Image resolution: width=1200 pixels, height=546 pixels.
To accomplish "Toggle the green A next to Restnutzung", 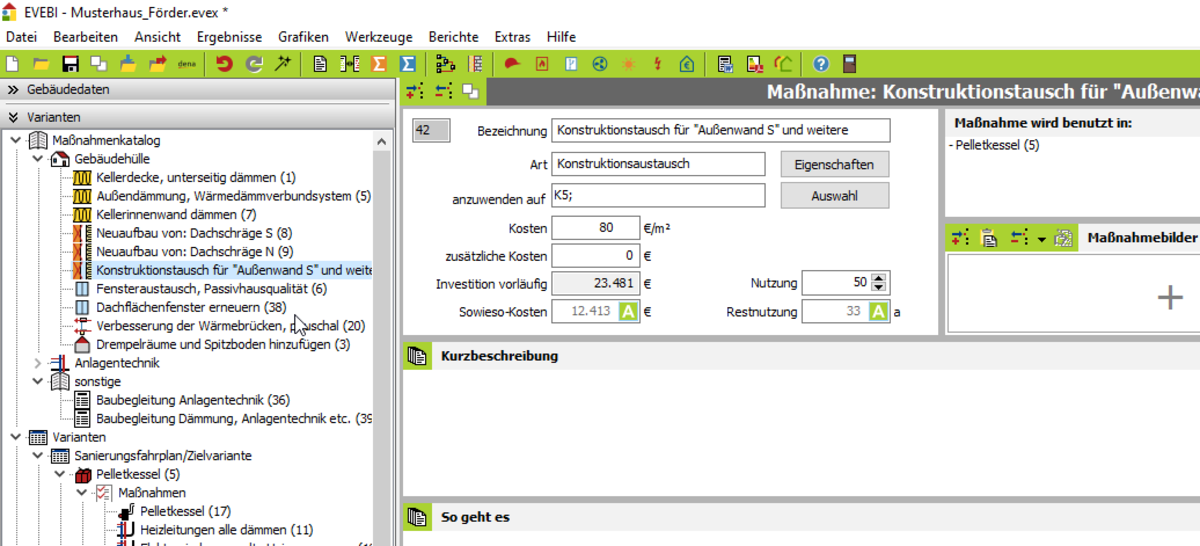I will (x=878, y=312).
